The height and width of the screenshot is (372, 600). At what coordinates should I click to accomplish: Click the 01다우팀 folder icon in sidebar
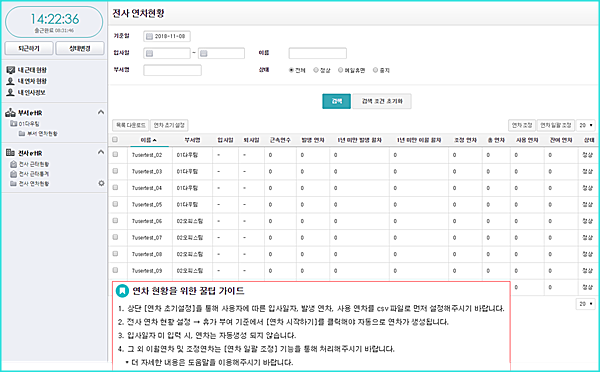tap(13, 124)
